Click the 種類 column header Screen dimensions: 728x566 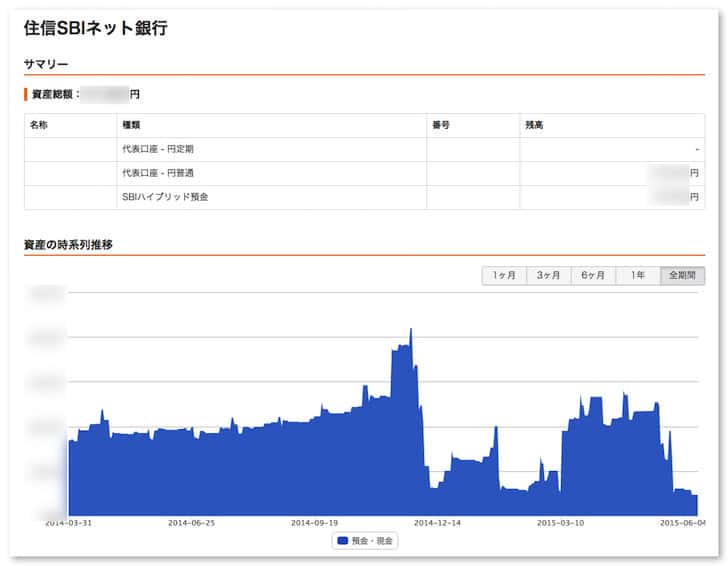(131, 125)
